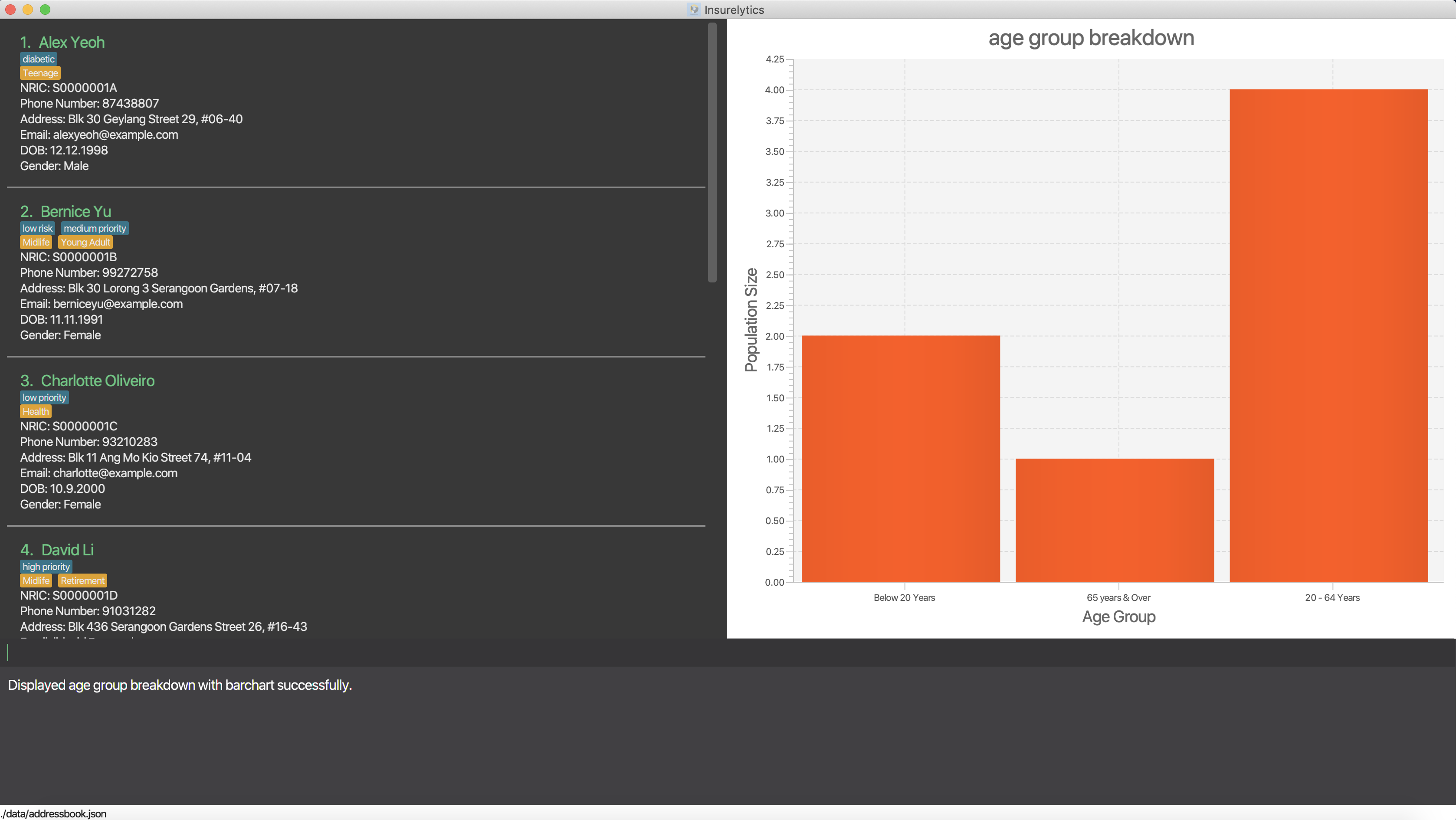1456x820 pixels.
Task: Click the client list vertical scrollbar
Action: point(712,153)
